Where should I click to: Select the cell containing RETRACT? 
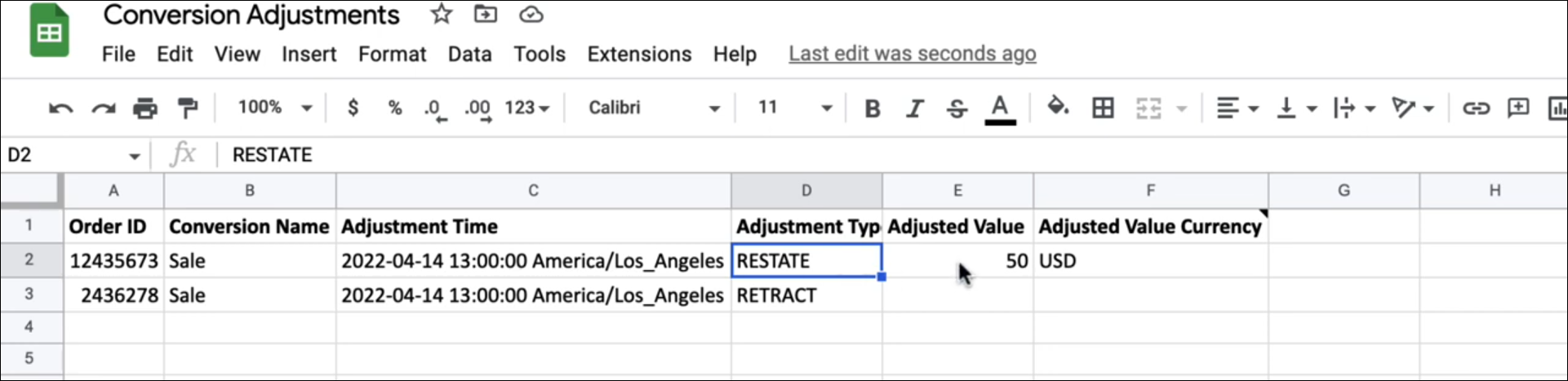tap(806, 295)
